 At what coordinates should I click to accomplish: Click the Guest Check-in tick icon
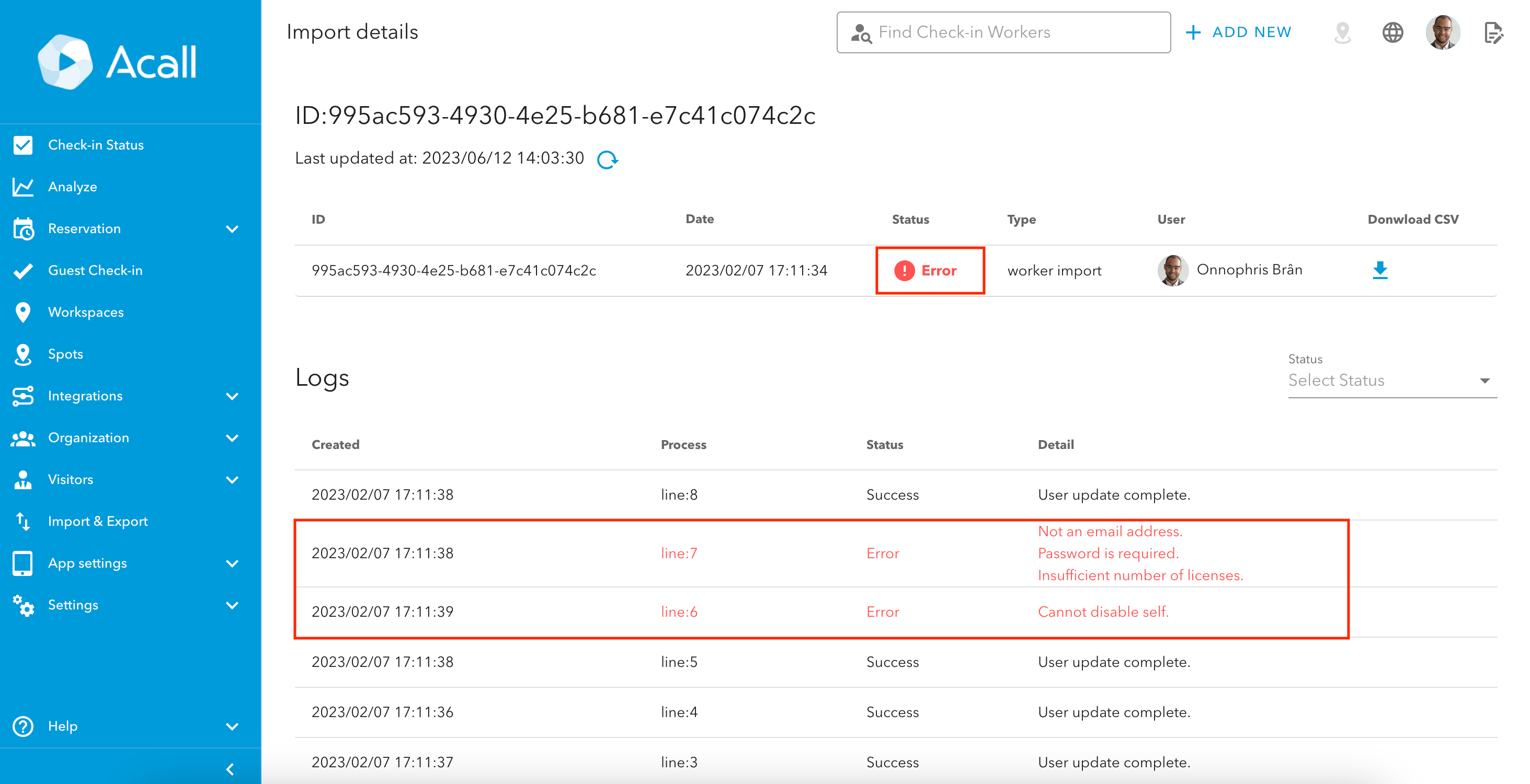pos(23,271)
